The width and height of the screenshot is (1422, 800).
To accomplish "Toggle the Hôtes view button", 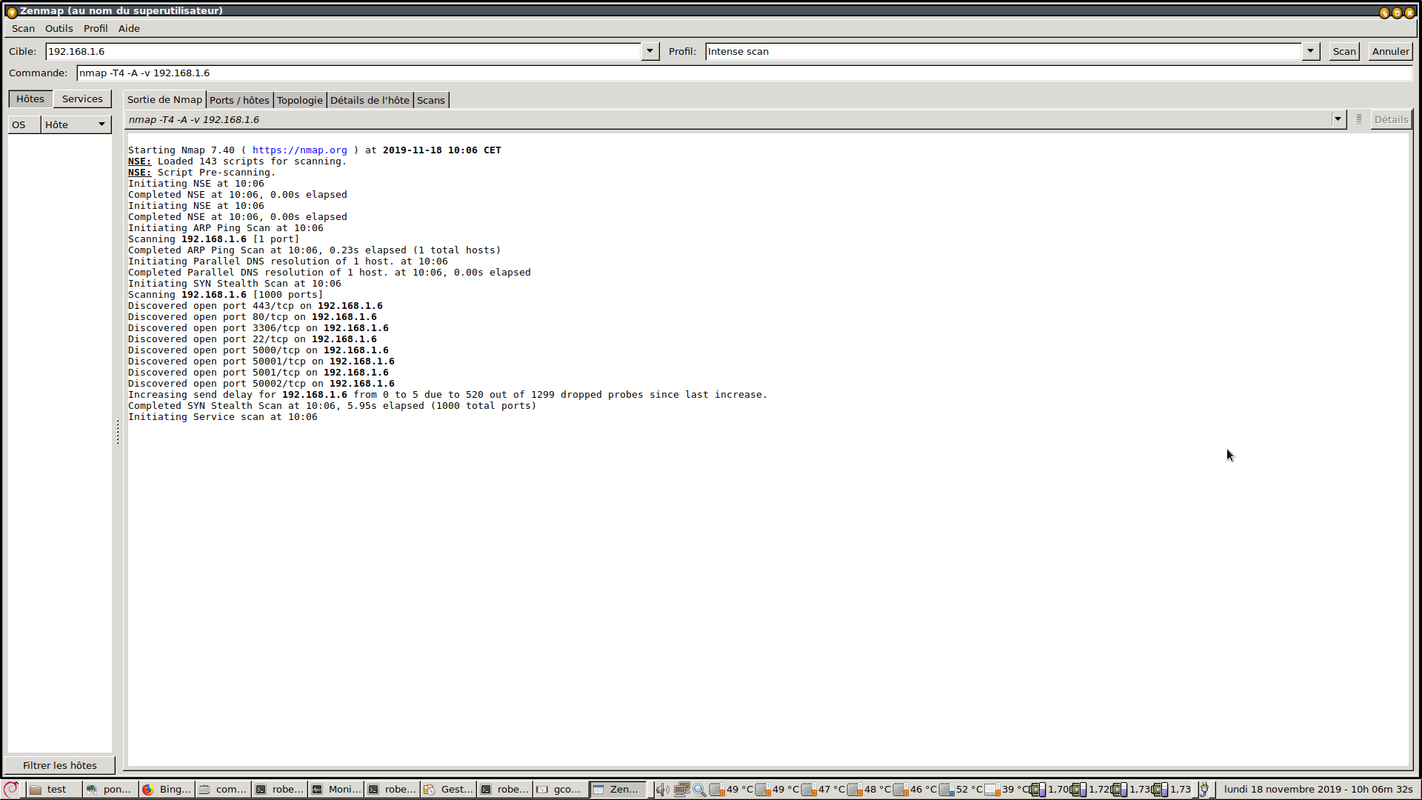I will (30, 99).
